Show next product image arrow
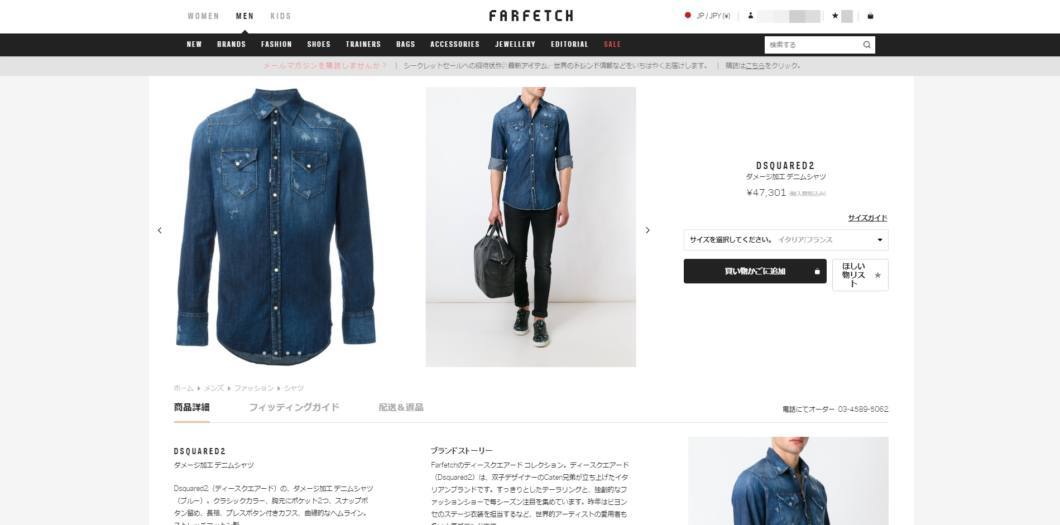The image size is (1060, 525). (647, 230)
